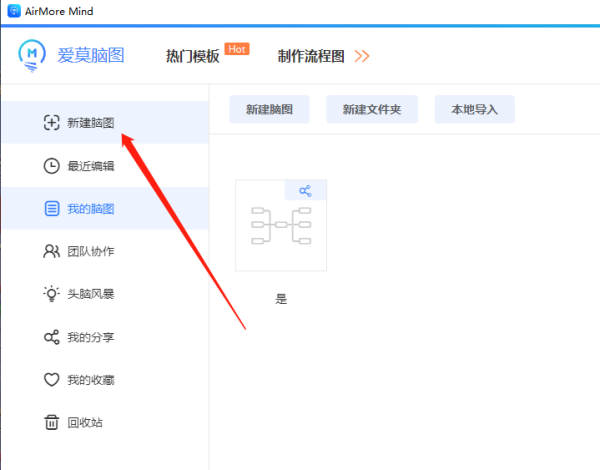The width and height of the screenshot is (600, 470).
Task: Click the AirMore Mind title bar app icon
Action: point(14,11)
